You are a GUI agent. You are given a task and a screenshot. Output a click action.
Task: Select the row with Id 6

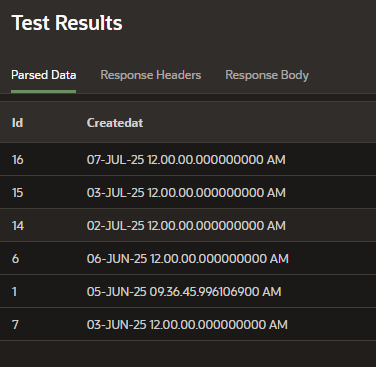(188, 258)
